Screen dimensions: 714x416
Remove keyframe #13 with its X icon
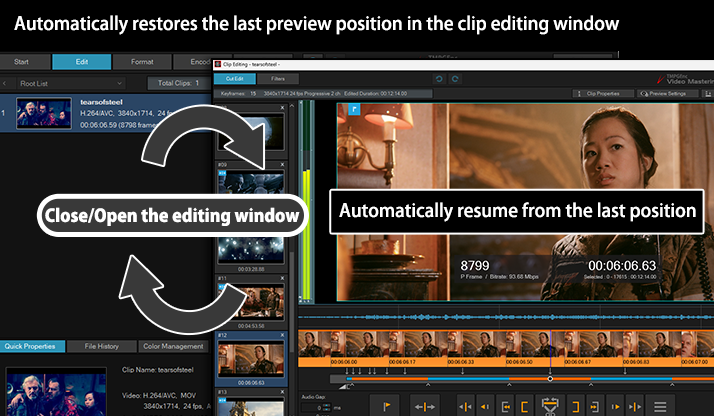282,392
